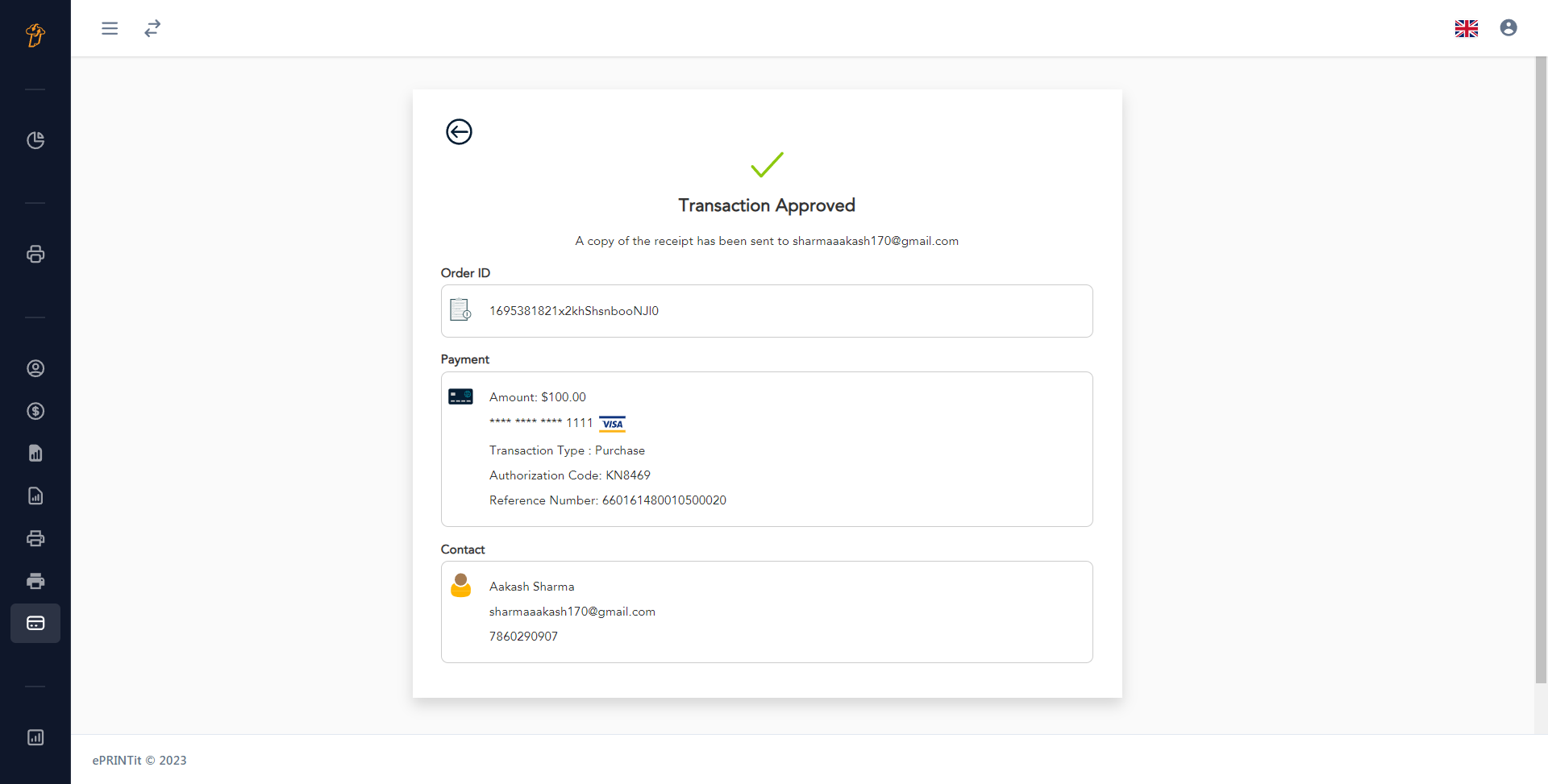The width and height of the screenshot is (1548, 784).
Task: Click the ePRINTit logo in sidebar
Action: coord(35,35)
